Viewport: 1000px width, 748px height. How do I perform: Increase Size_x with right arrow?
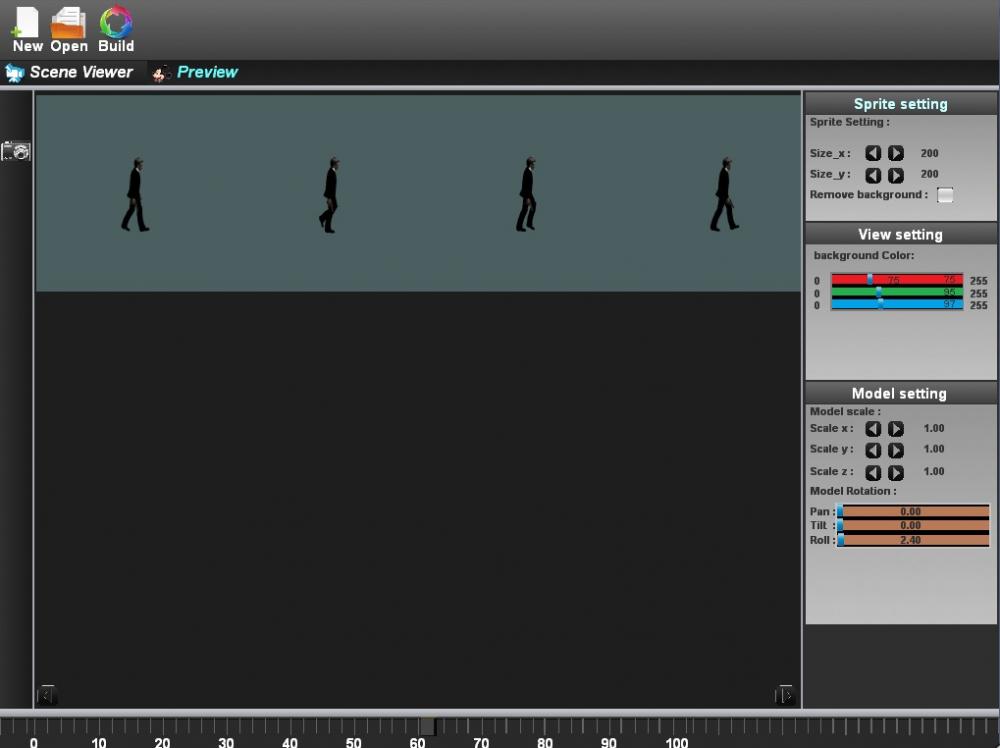(896, 153)
